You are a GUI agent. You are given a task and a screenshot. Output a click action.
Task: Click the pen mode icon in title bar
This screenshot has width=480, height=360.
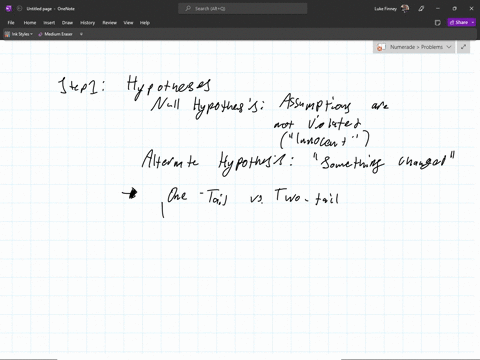[421, 9]
